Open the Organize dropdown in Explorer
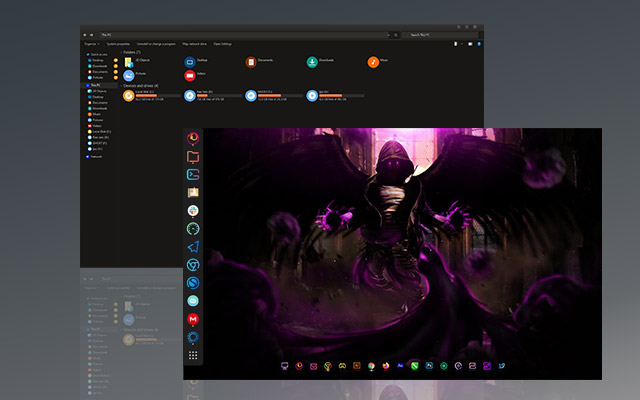Viewport: 640px width, 400px height. [92, 44]
